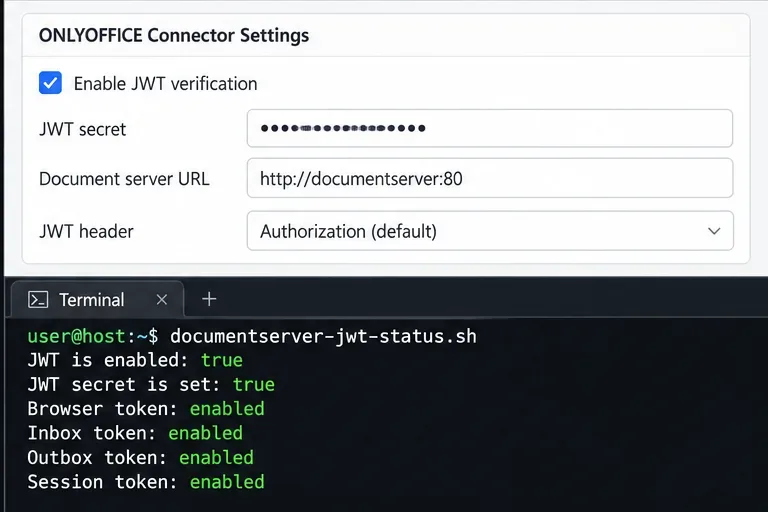Open a new terminal tab with plus
The image size is (768, 512).
tap(209, 299)
